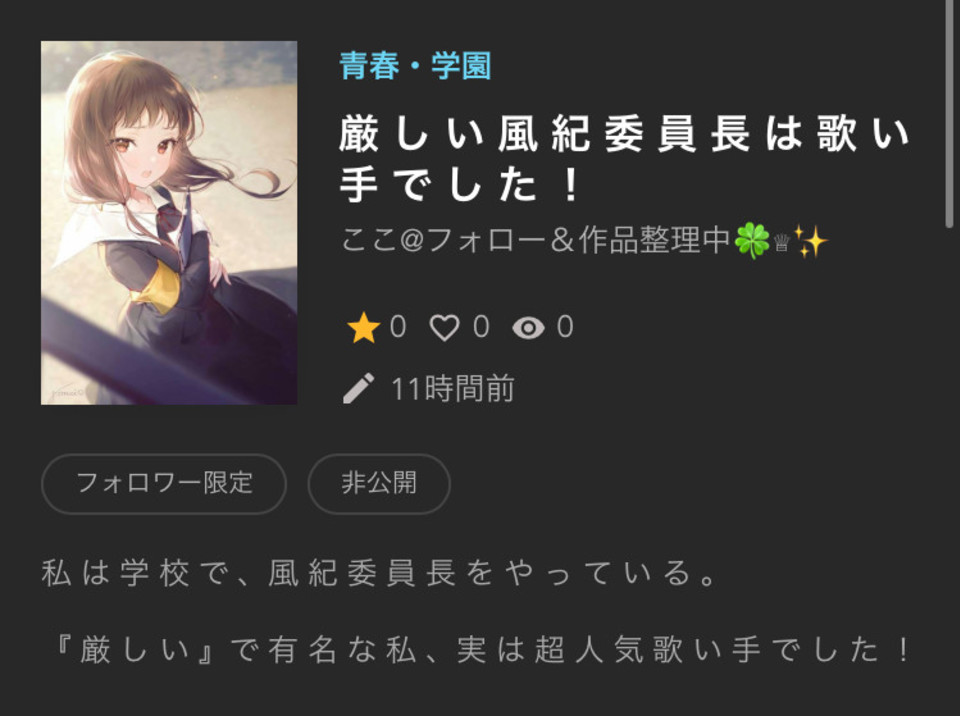960x716 pixels.
Task: Click the 11時間前 timestamp text
Action: [452, 389]
